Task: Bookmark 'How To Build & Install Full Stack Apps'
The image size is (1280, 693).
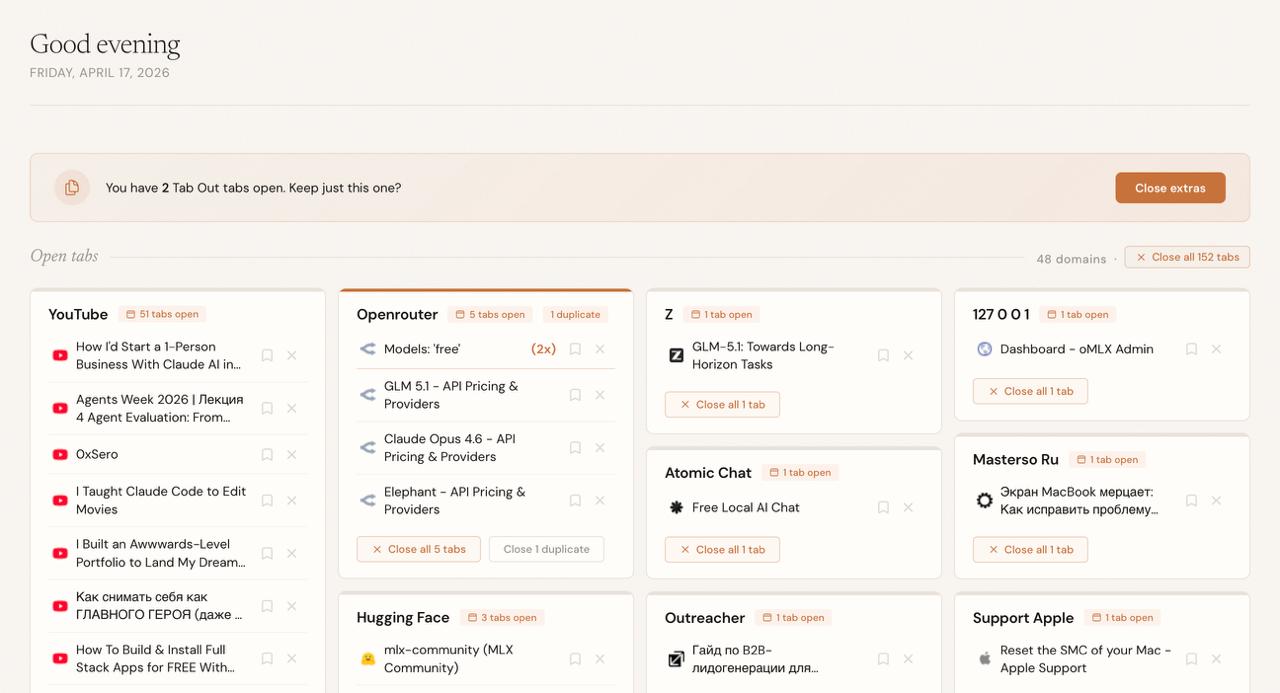Action: pyautogui.click(x=267, y=658)
